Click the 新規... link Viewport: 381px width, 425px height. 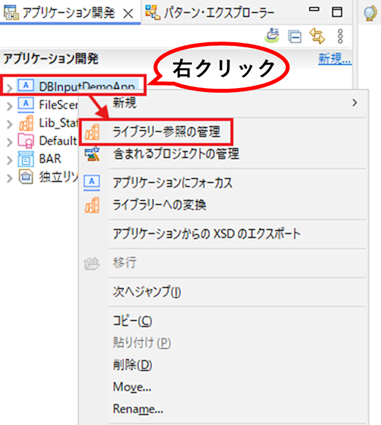[335, 59]
